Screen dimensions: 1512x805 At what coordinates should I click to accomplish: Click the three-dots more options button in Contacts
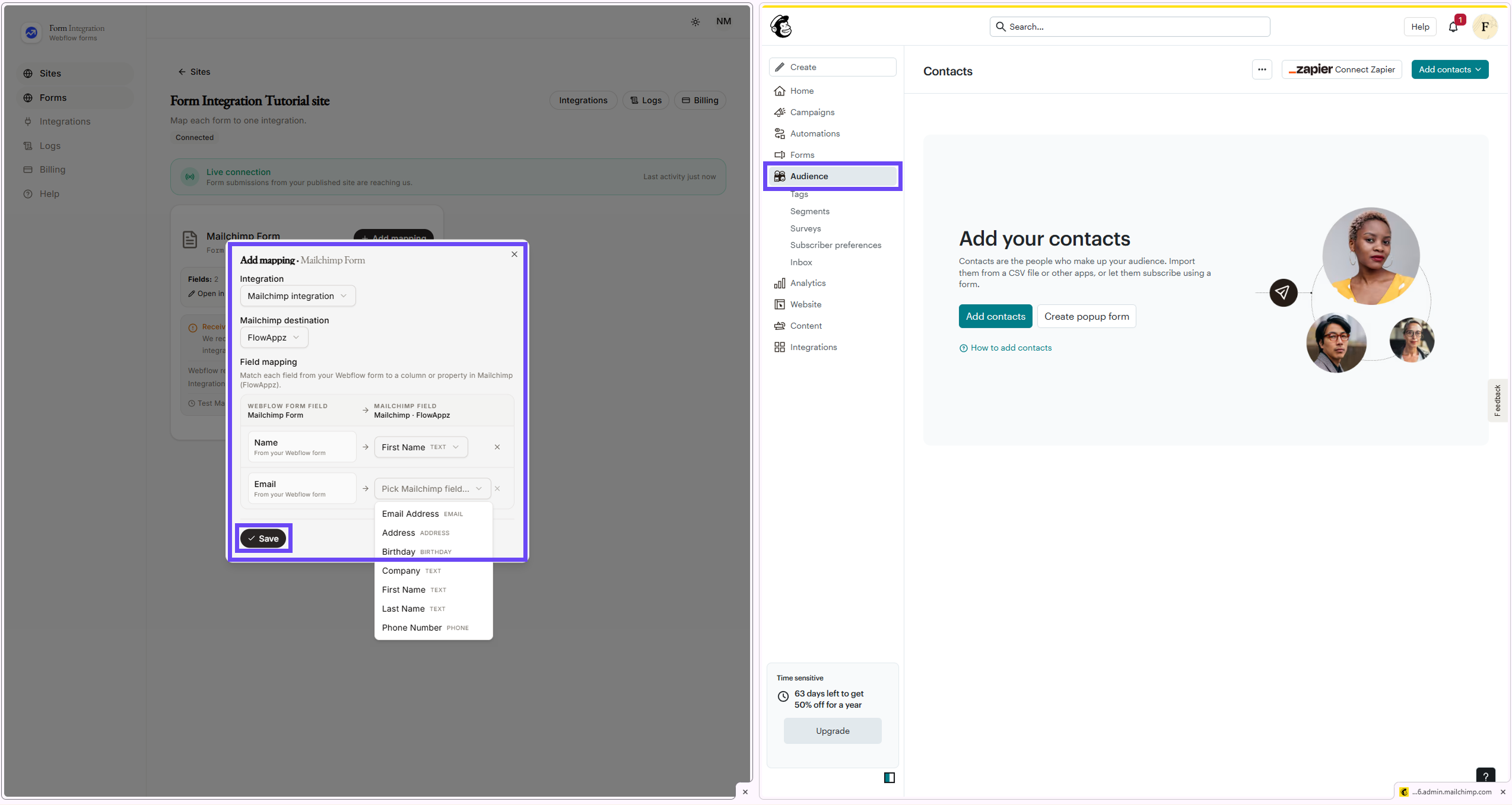pos(1262,69)
